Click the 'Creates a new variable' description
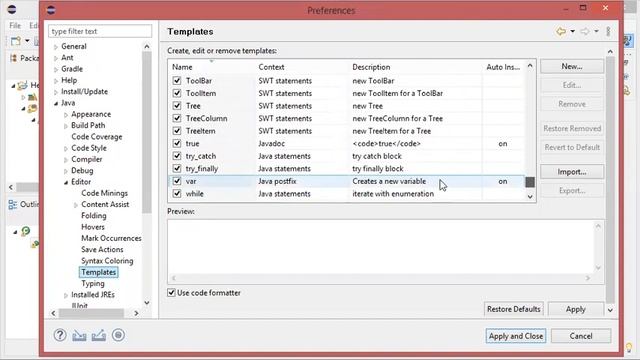The image size is (640, 360). 389,181
